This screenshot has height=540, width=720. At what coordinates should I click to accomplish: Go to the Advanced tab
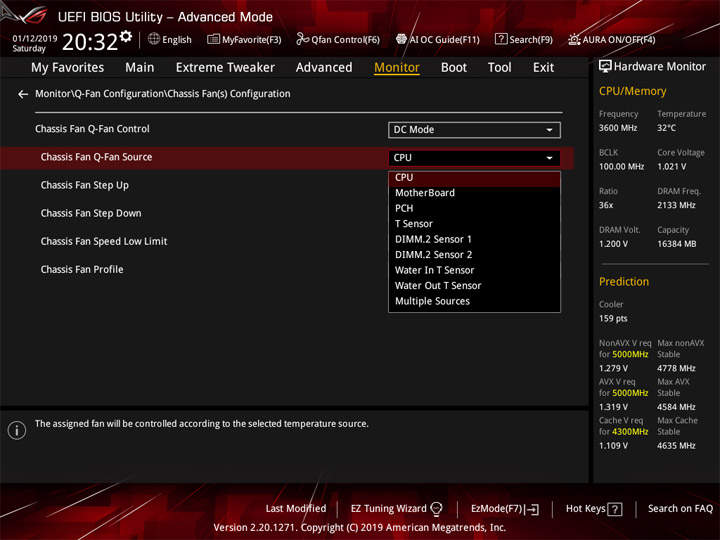pyautogui.click(x=324, y=68)
